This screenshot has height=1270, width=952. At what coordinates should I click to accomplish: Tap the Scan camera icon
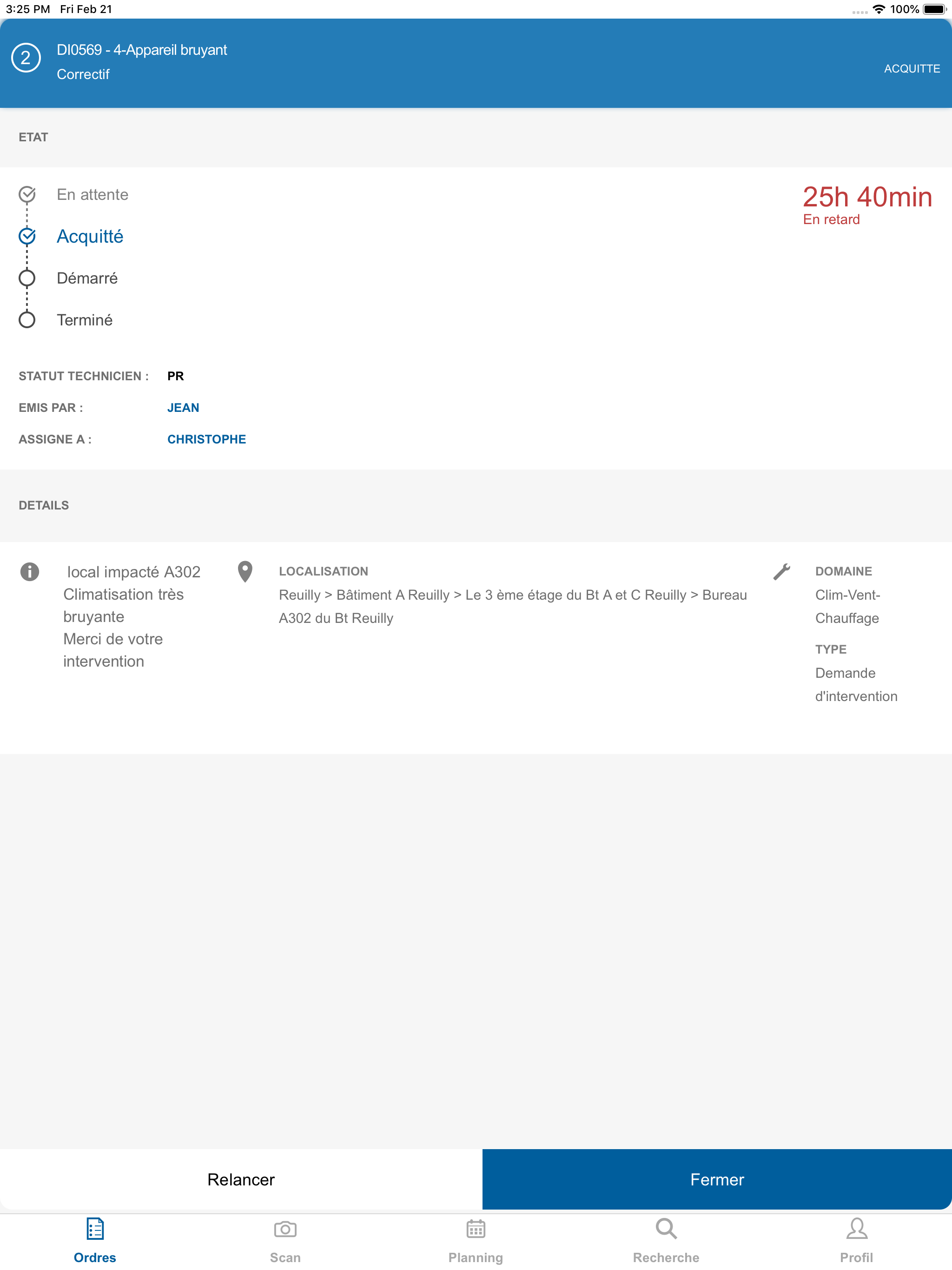pyautogui.click(x=285, y=1229)
